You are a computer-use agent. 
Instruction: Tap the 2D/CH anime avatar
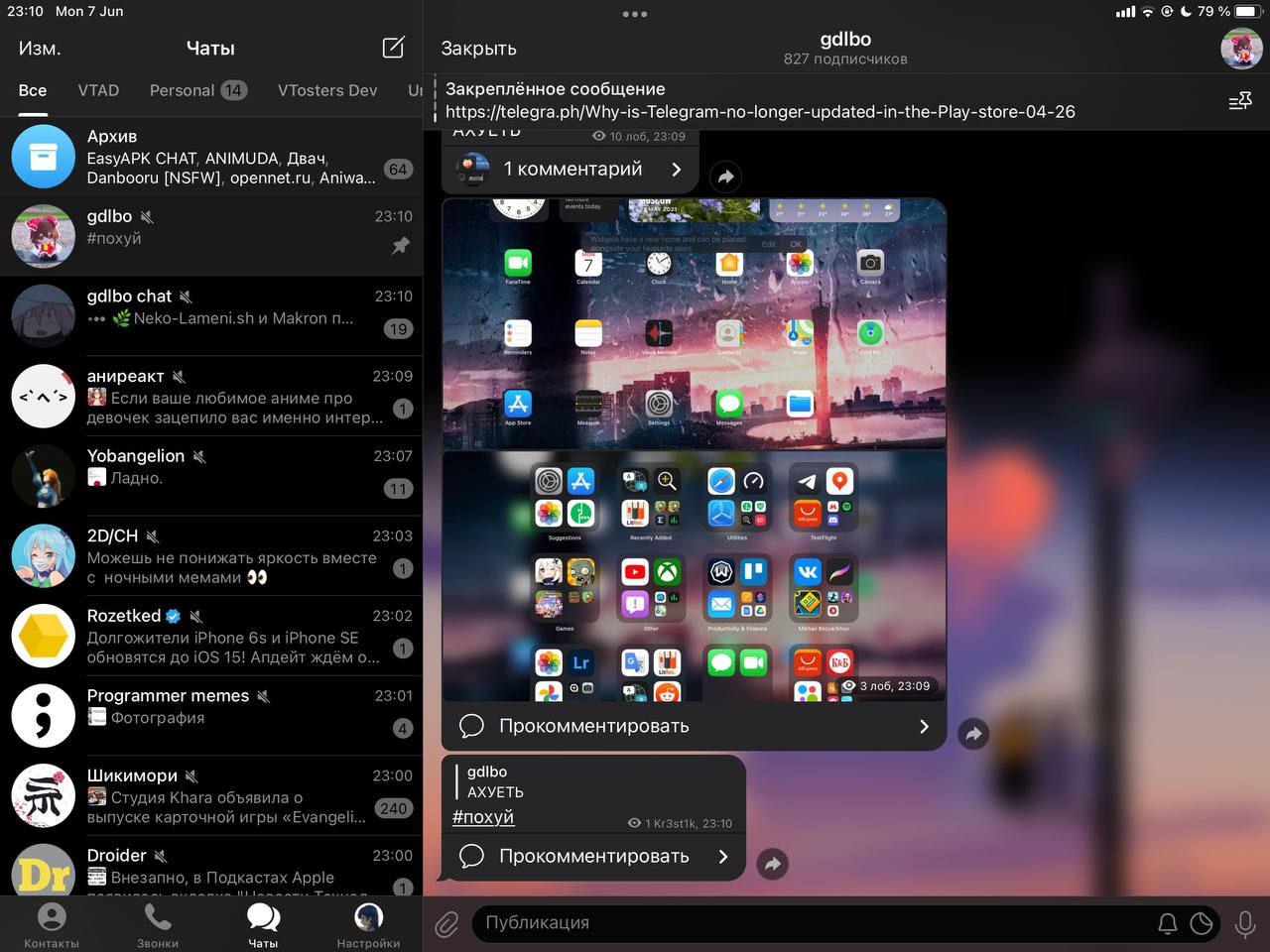pos(43,555)
